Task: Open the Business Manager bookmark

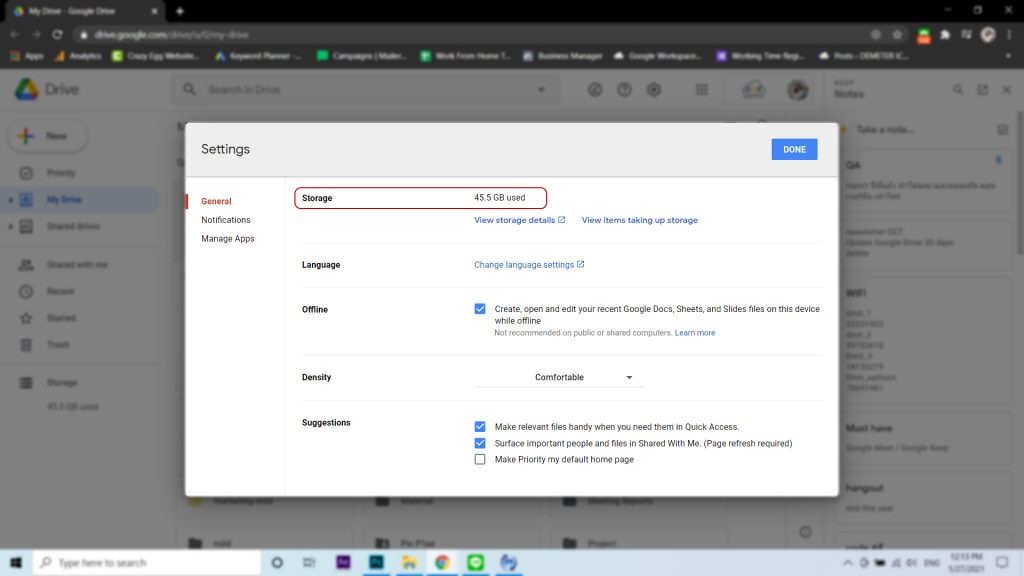Action: 562,56
